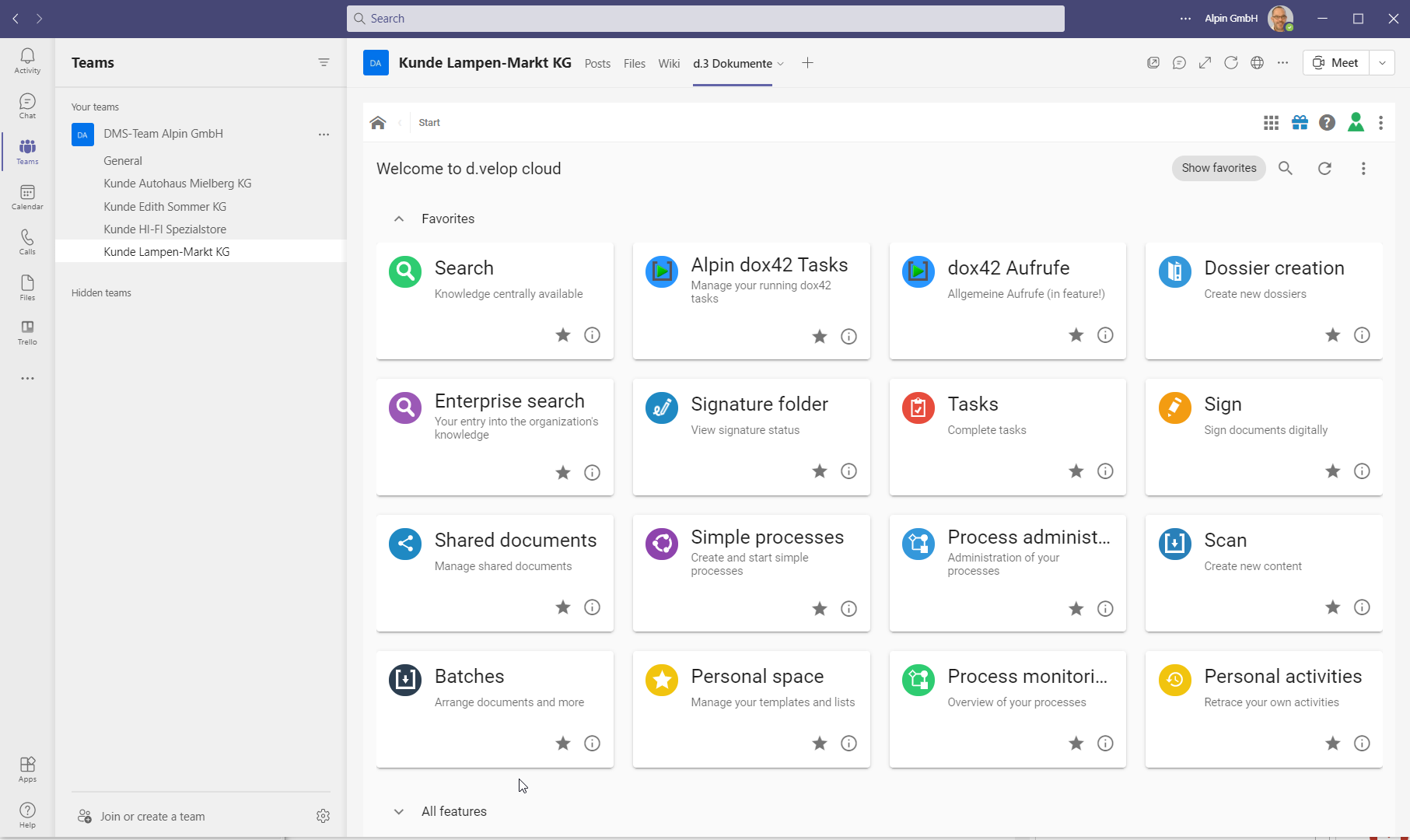Open the Meet options dropdown arrow
The height and width of the screenshot is (840, 1410).
(x=1382, y=63)
